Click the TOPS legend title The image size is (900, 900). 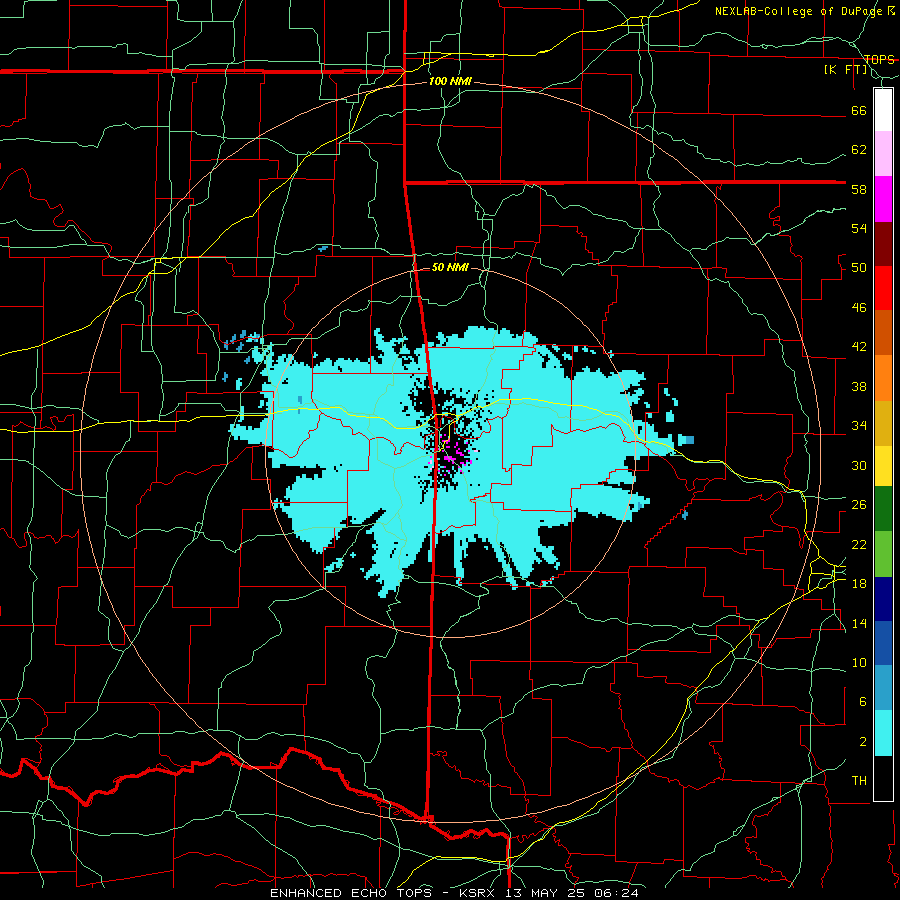879,59
